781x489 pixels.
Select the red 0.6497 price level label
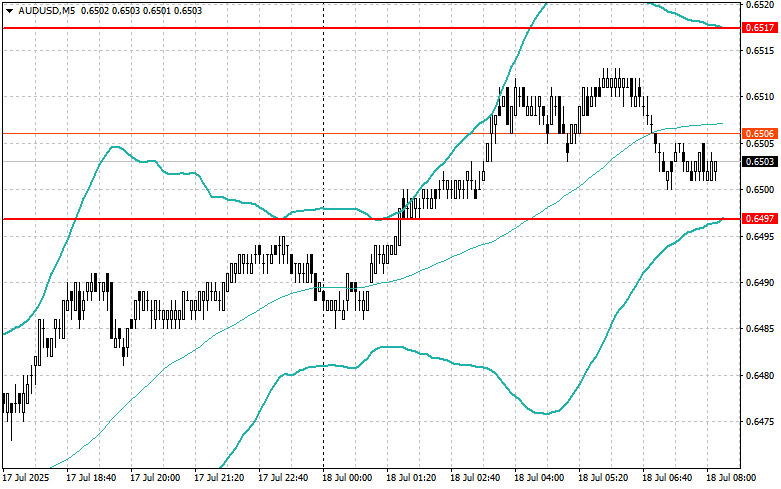[x=760, y=219]
